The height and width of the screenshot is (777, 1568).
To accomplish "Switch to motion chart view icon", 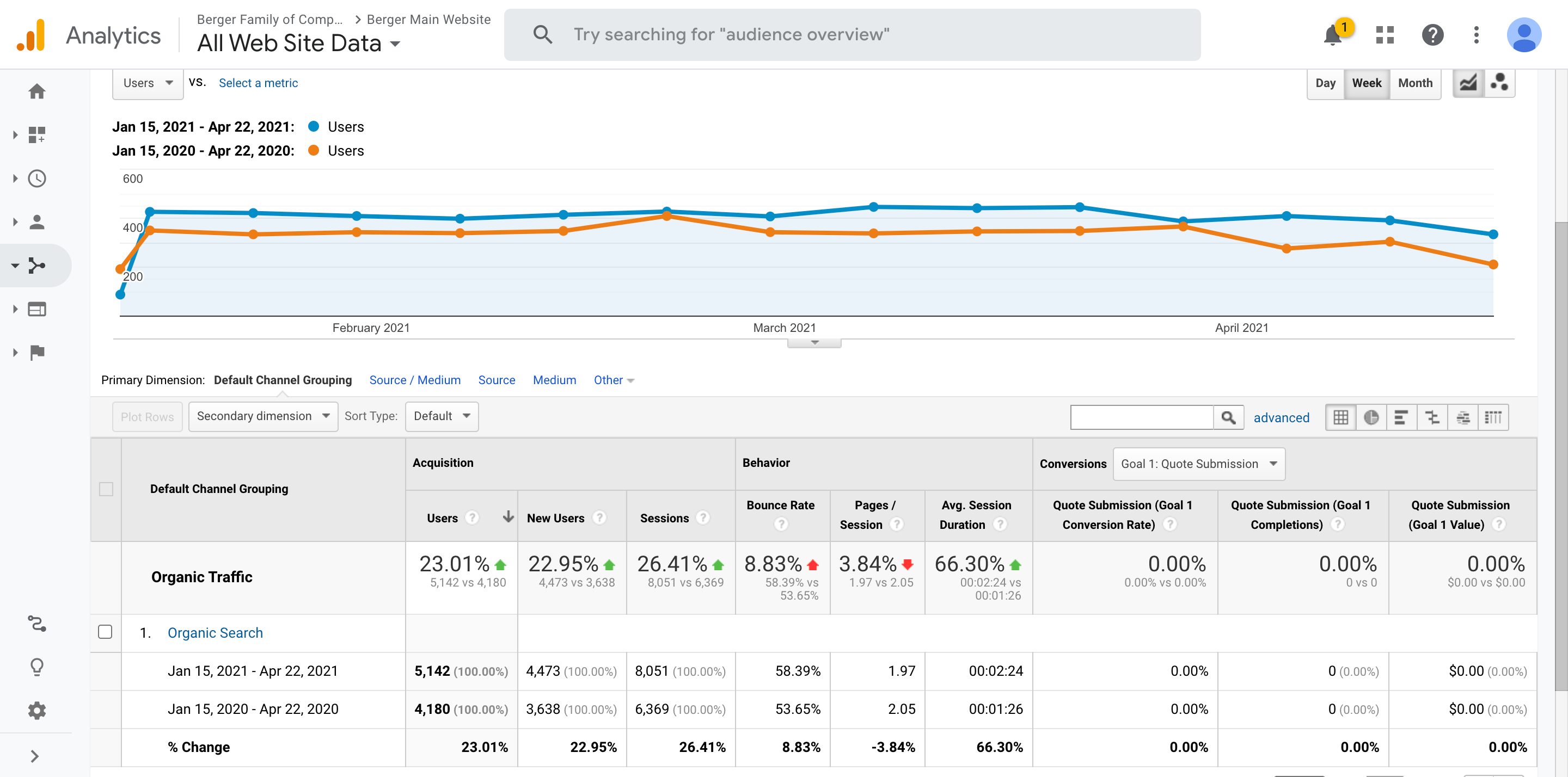I will coord(1499,83).
